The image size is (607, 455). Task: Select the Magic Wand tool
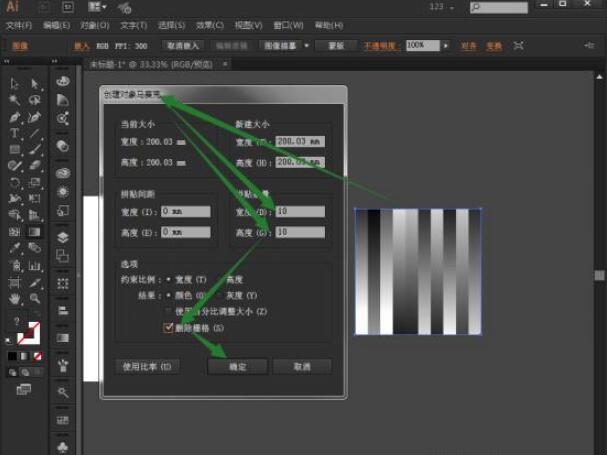pyautogui.click(x=15, y=100)
